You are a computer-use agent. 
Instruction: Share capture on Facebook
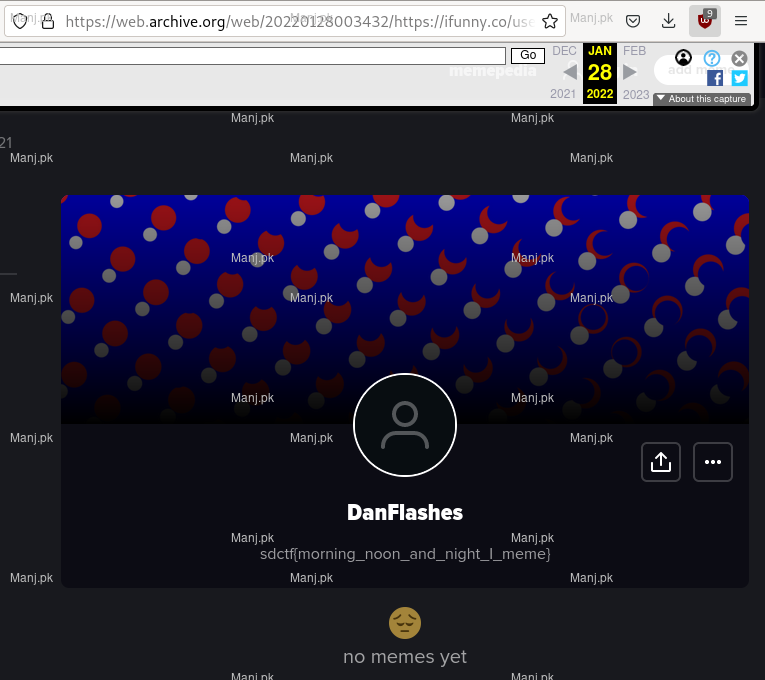[x=715, y=78]
